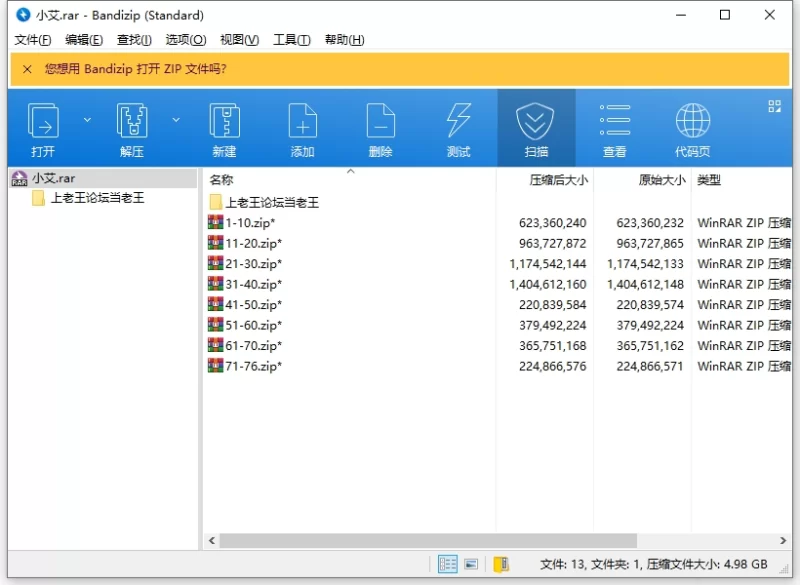Open the 文件(F) menu
This screenshot has height=585, width=800.
click(33, 40)
